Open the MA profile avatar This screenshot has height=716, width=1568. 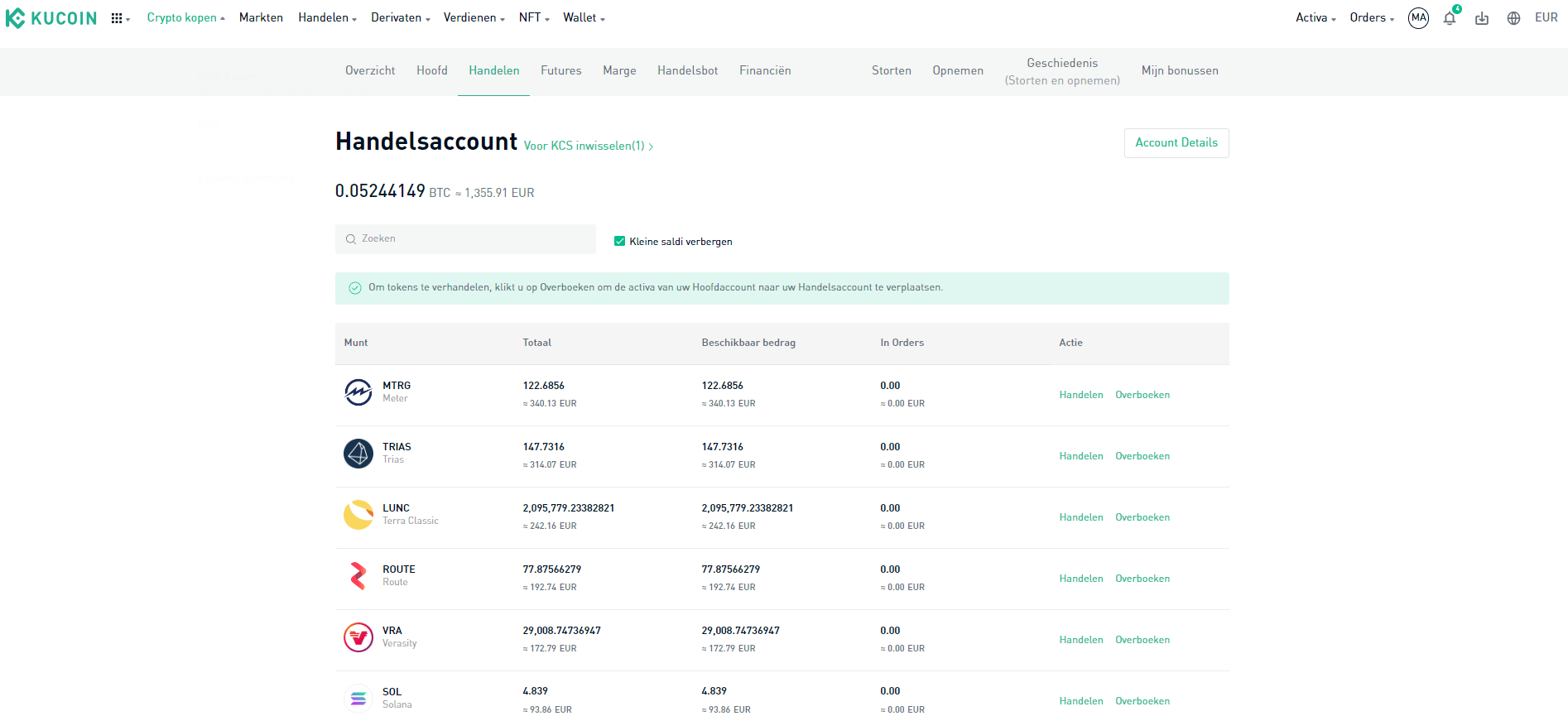pyautogui.click(x=1418, y=18)
